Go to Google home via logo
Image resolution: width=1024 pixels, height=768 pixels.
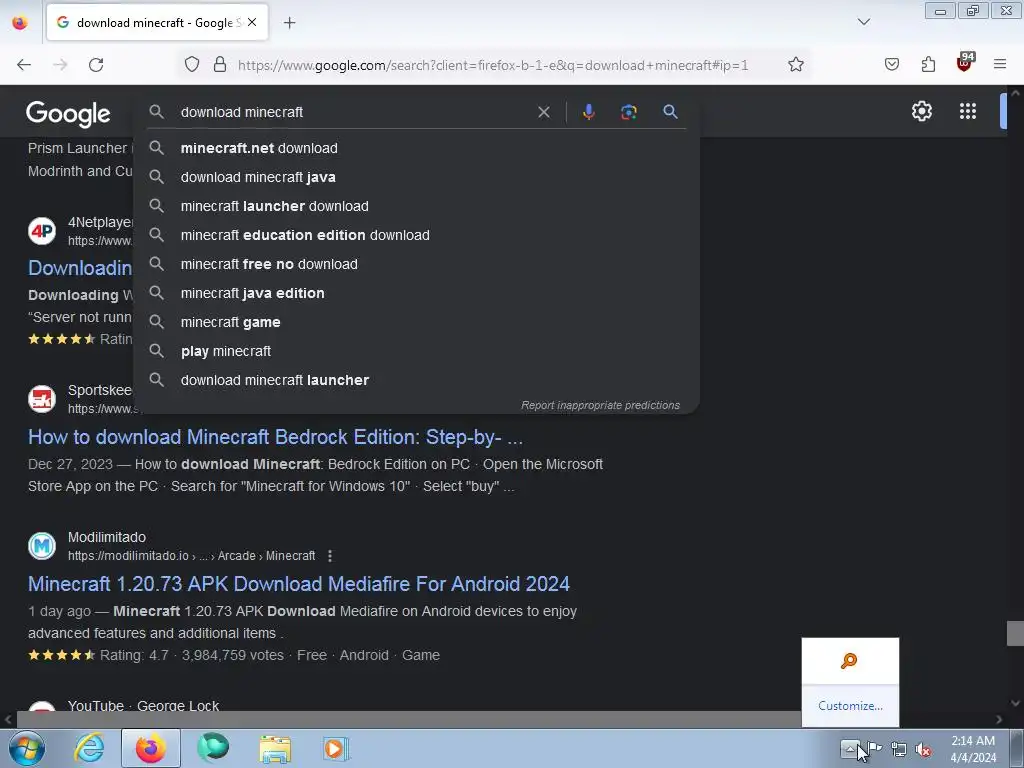68,114
